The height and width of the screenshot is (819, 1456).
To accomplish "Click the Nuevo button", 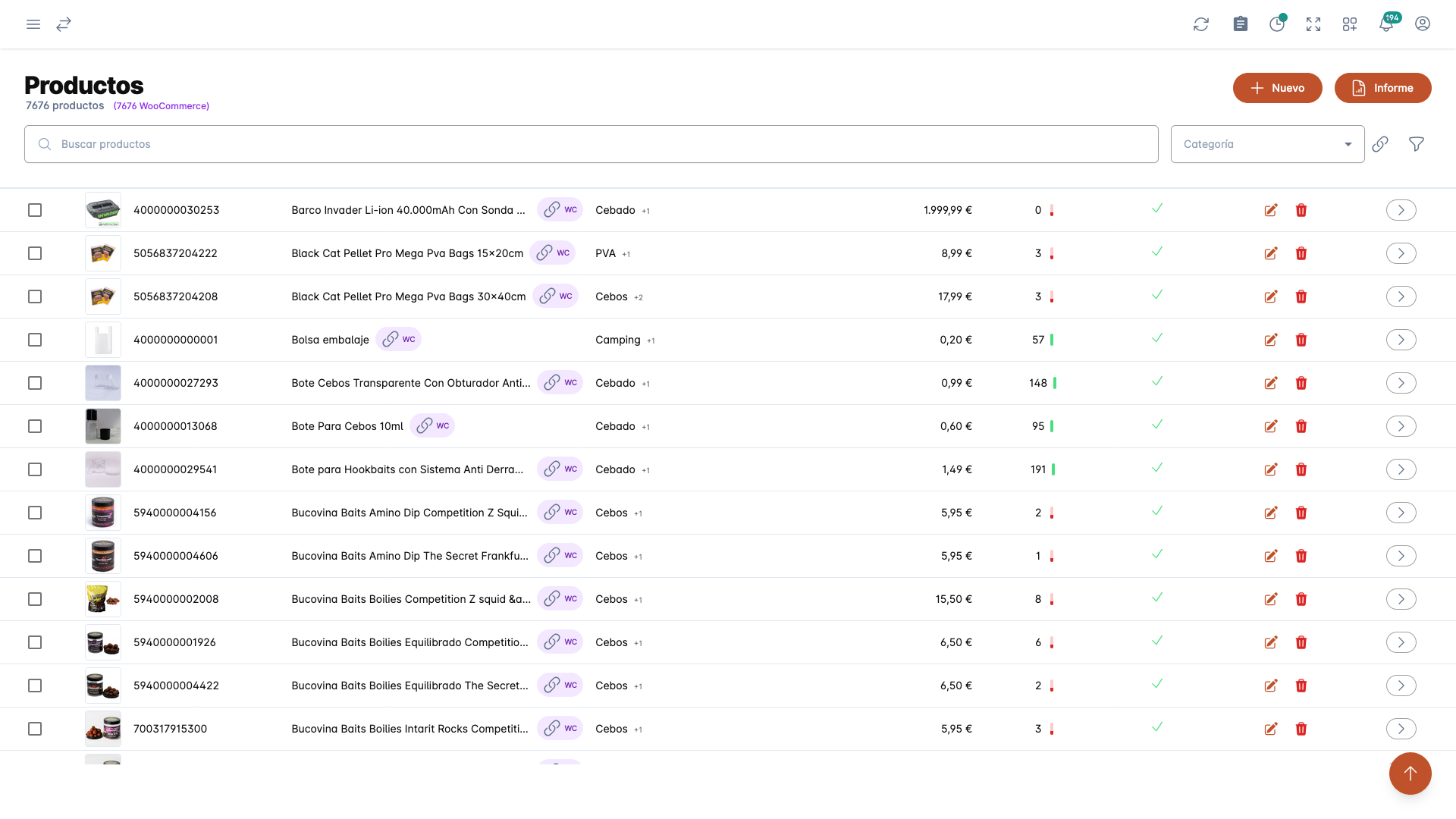I will [x=1278, y=88].
